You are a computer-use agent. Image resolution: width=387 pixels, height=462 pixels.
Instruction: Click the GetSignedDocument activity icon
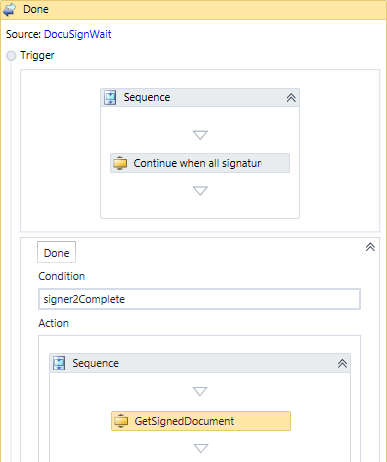[x=121, y=421]
